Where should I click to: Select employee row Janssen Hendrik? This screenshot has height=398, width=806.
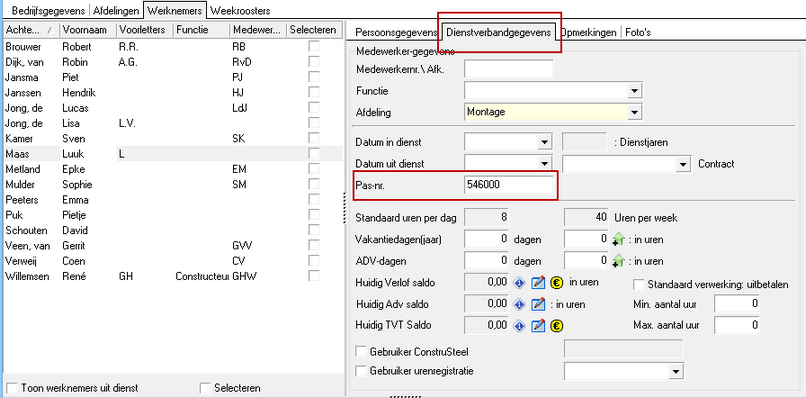pos(172,93)
